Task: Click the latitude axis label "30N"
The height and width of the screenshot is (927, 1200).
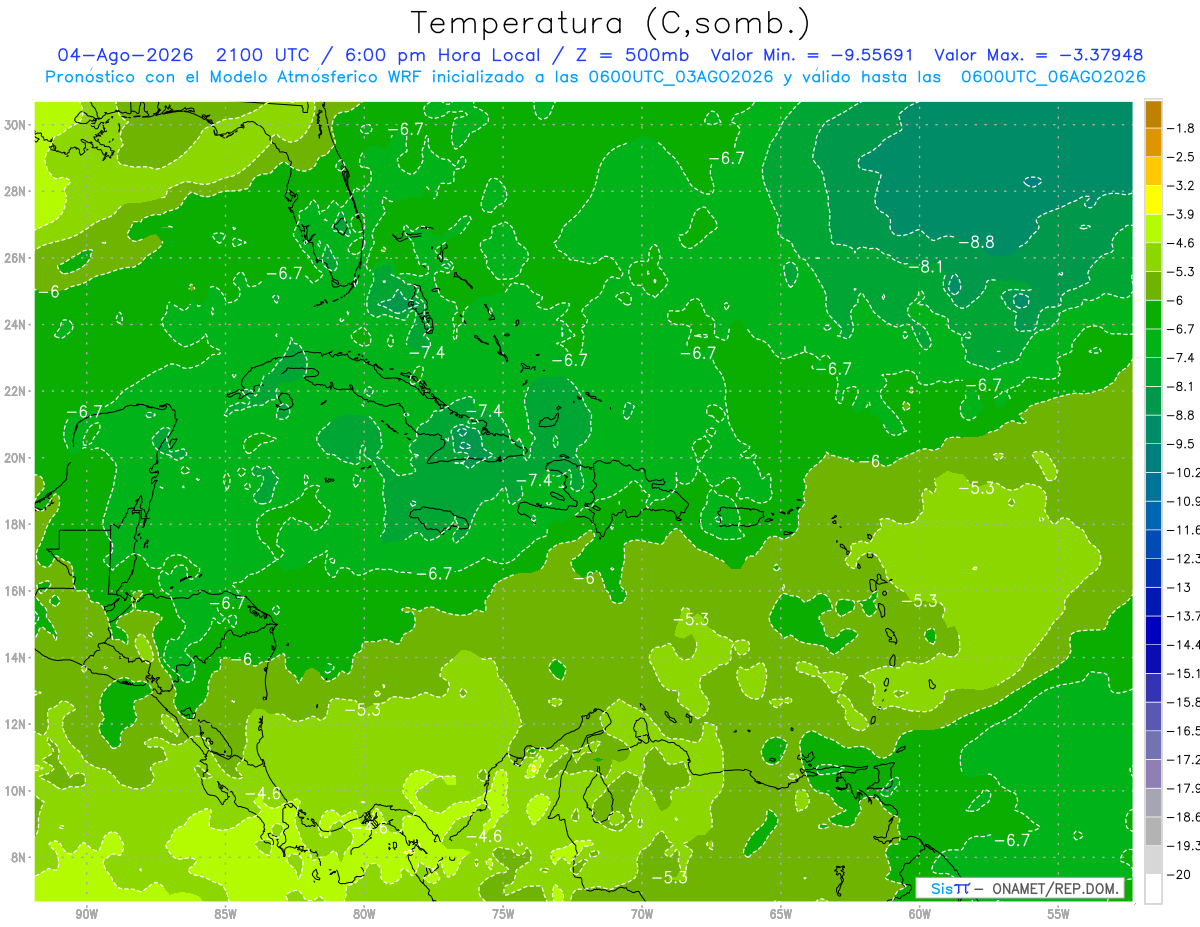Action: 15,124
